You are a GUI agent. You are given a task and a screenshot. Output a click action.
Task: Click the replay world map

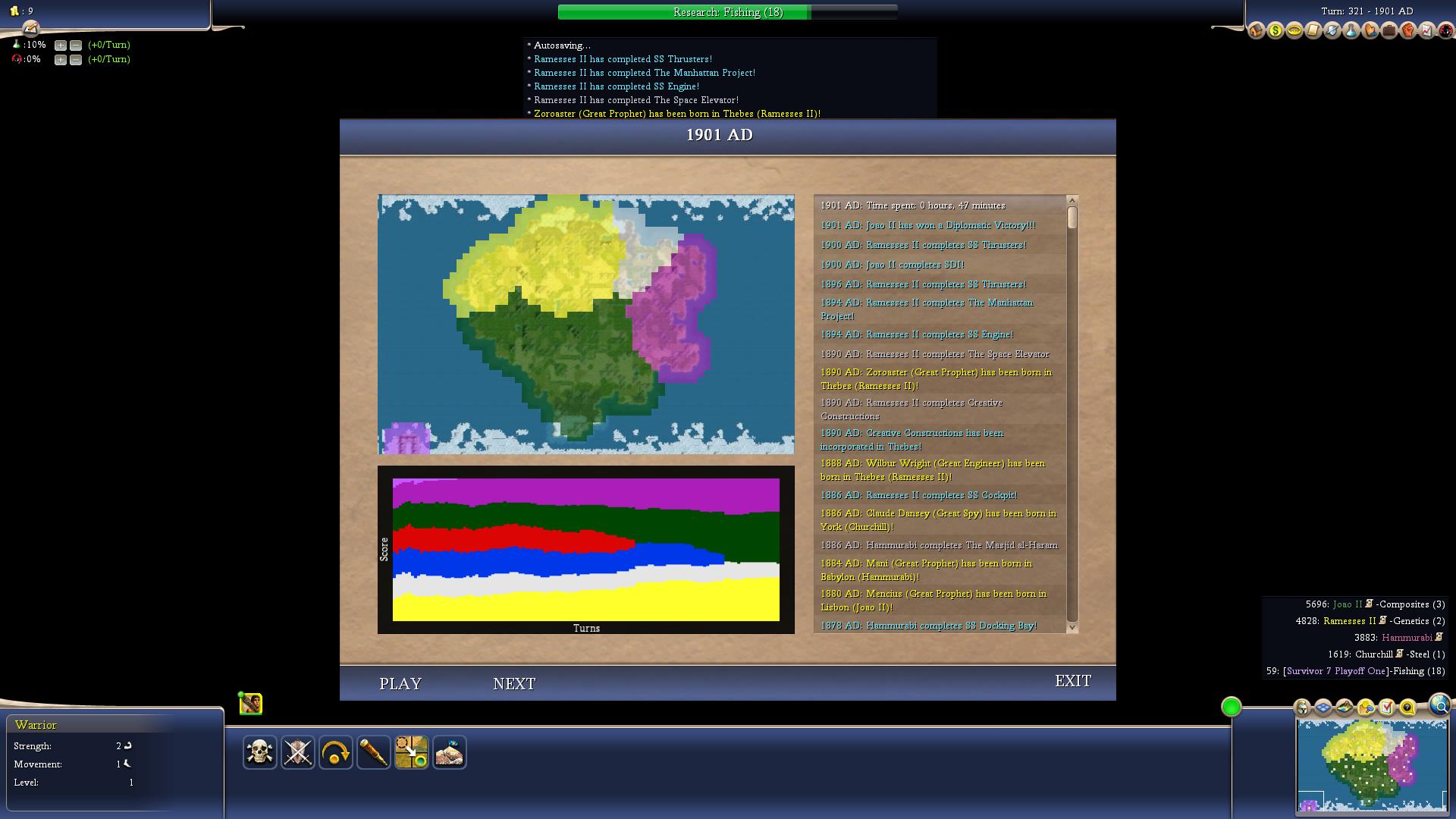tap(586, 325)
